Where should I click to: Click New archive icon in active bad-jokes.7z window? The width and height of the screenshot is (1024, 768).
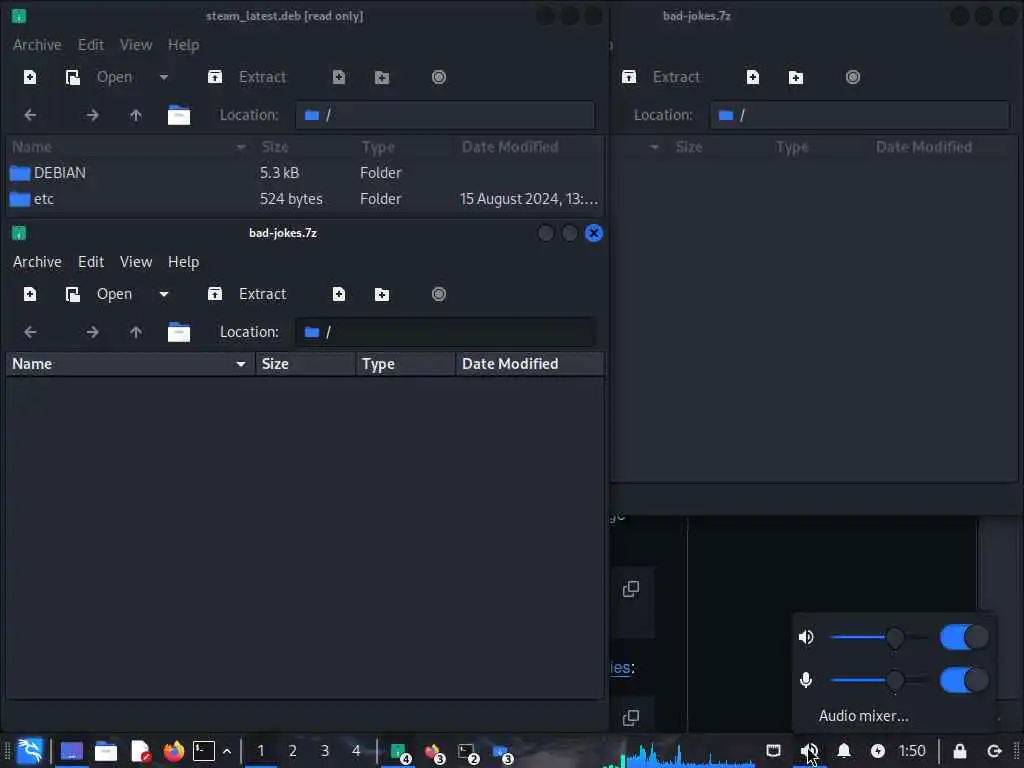pos(30,295)
